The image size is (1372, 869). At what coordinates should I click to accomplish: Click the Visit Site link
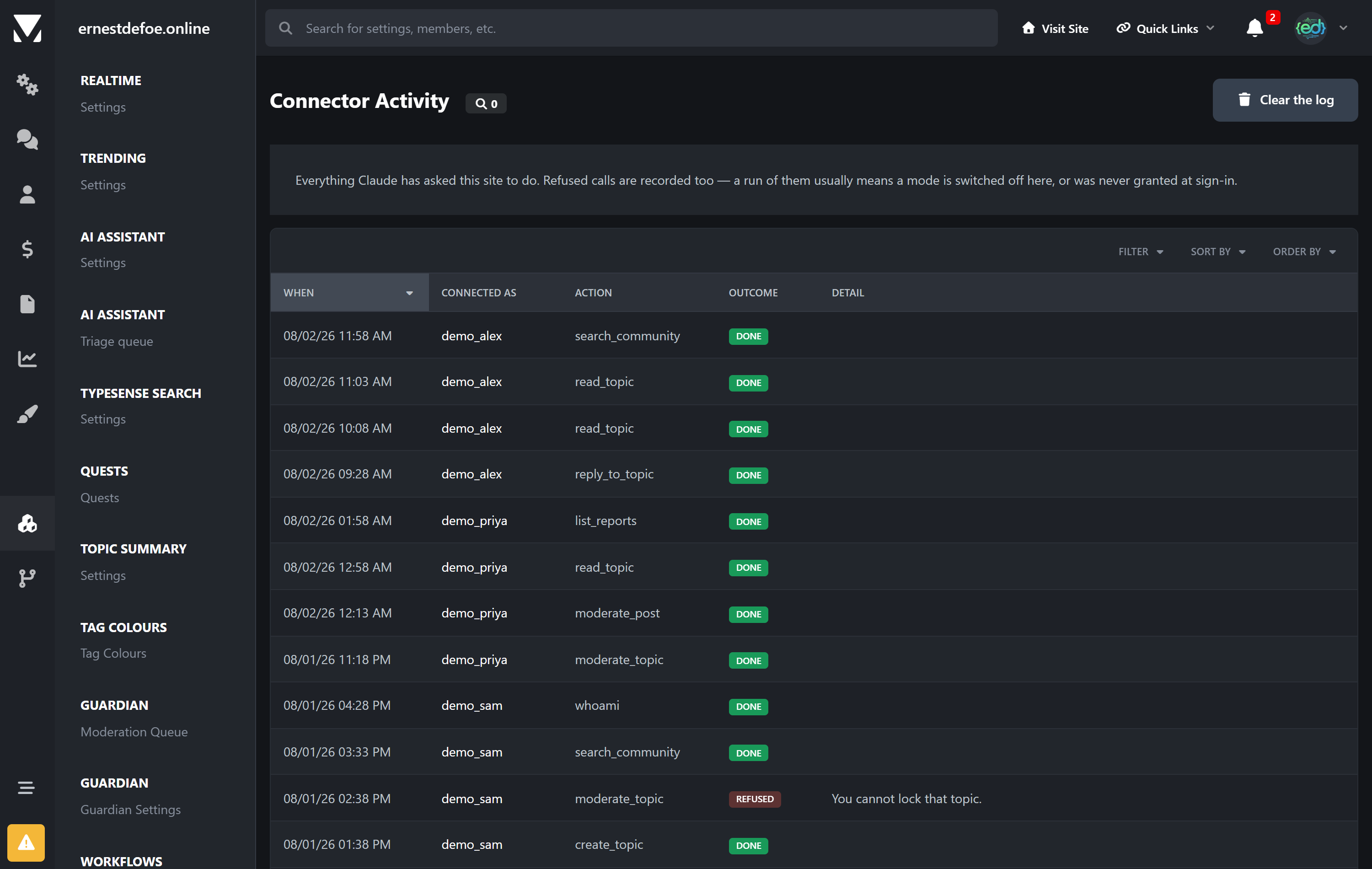[1055, 28]
